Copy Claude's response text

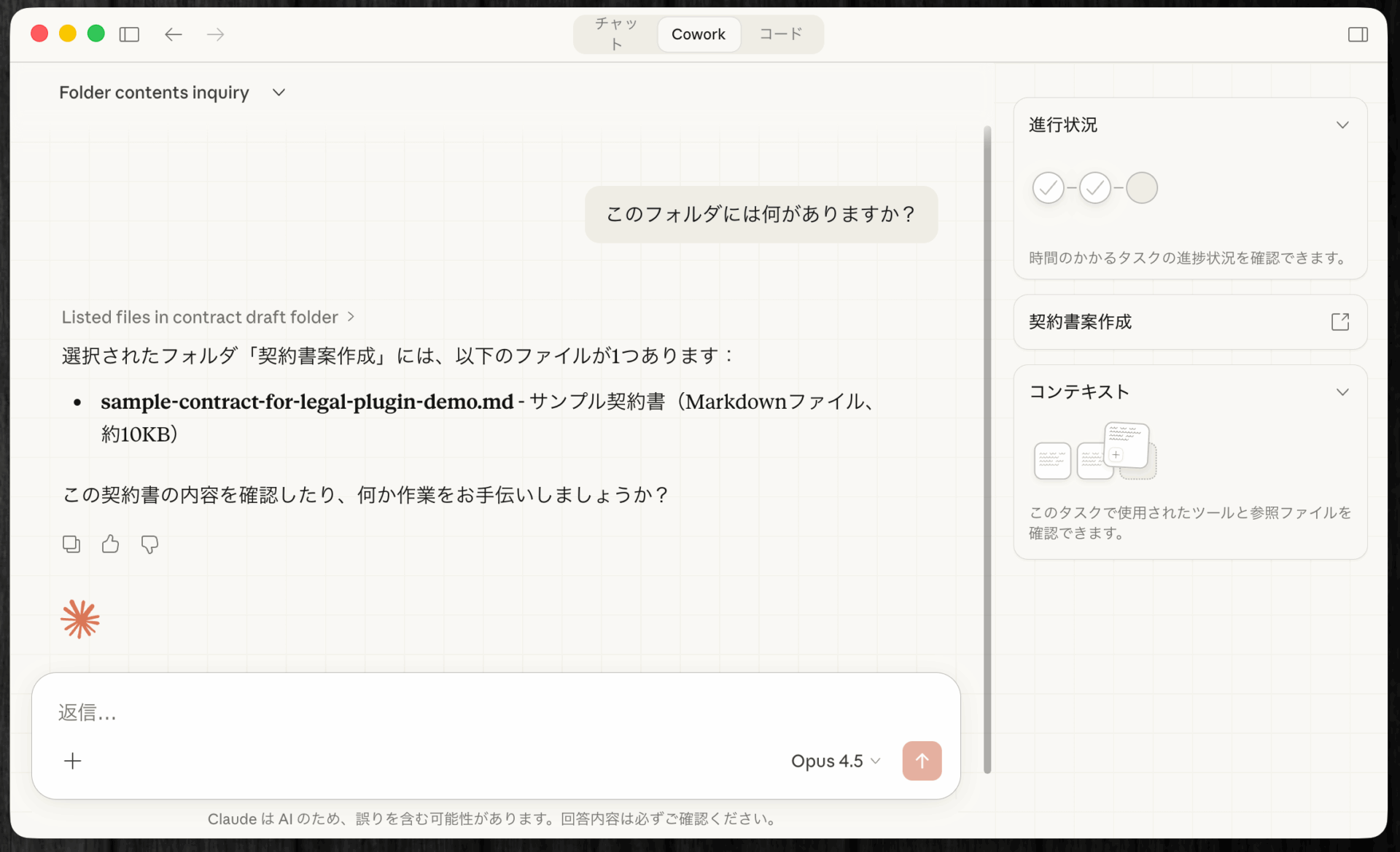click(x=71, y=544)
